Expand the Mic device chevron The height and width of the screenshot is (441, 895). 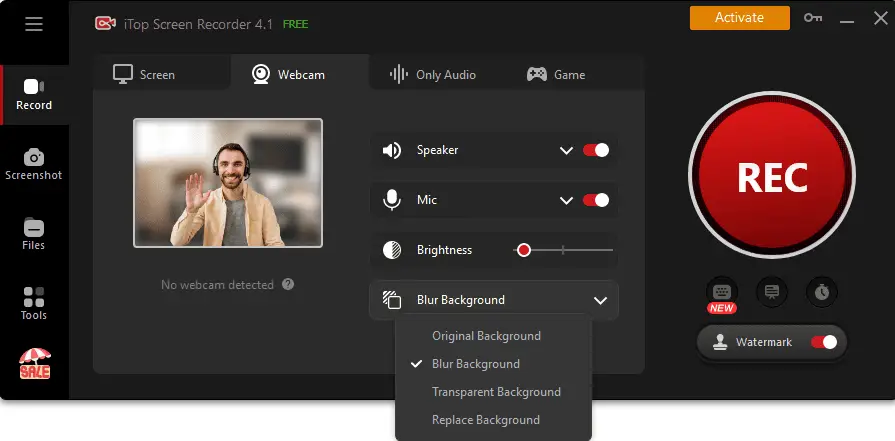[566, 200]
